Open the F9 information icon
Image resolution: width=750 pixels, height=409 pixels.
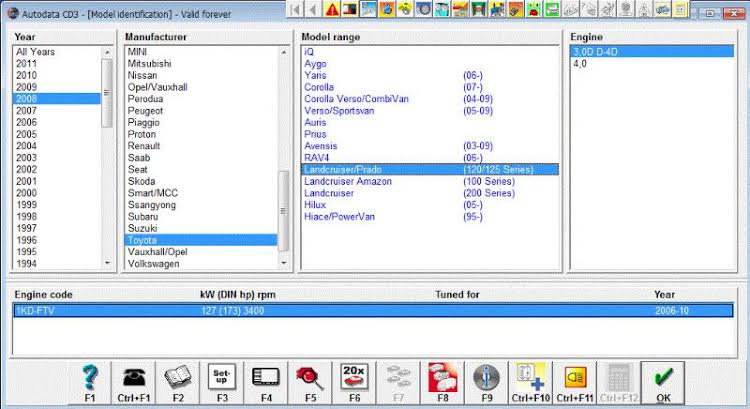coord(485,378)
